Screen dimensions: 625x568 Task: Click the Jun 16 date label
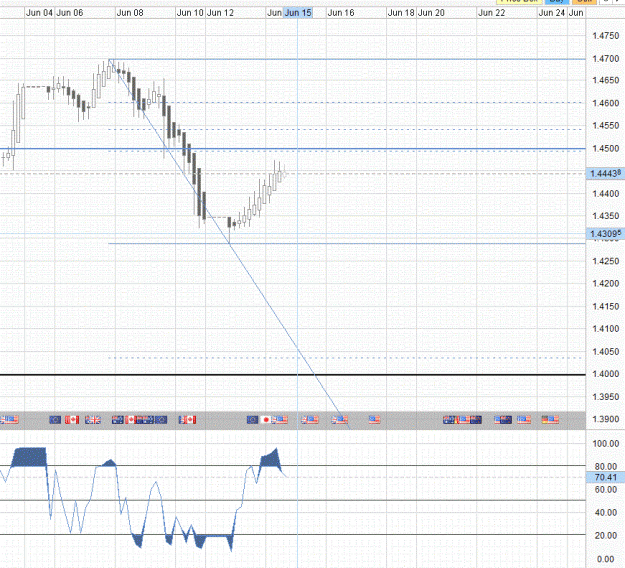(x=341, y=13)
